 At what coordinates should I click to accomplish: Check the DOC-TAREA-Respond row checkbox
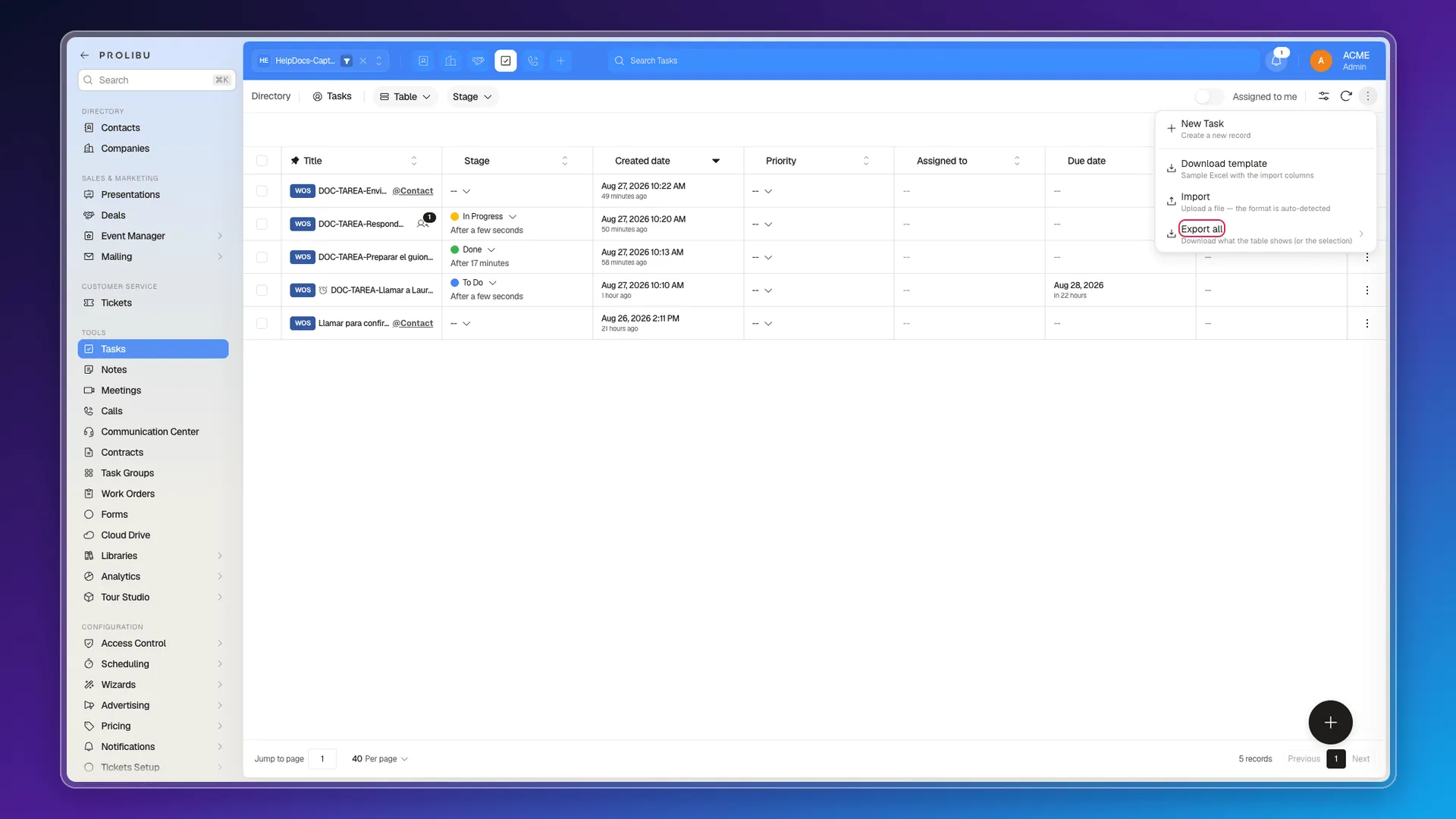click(262, 224)
